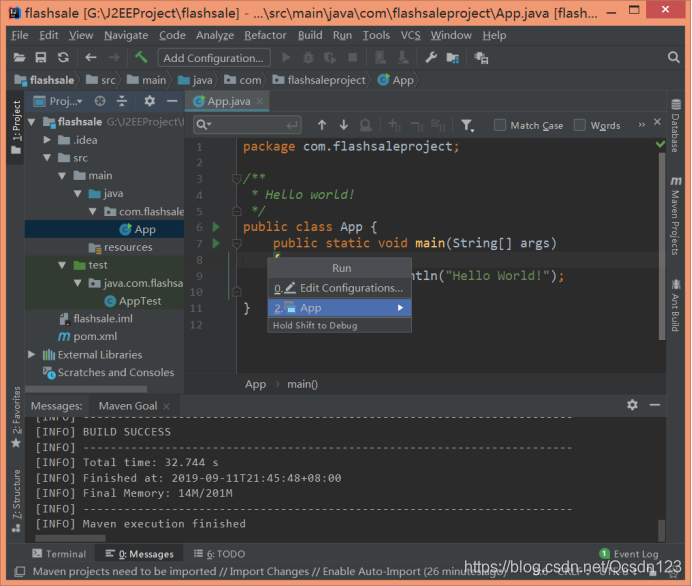The image size is (692, 586).
Task: Click the Collapse All icon in Project panel
Action: click(122, 101)
